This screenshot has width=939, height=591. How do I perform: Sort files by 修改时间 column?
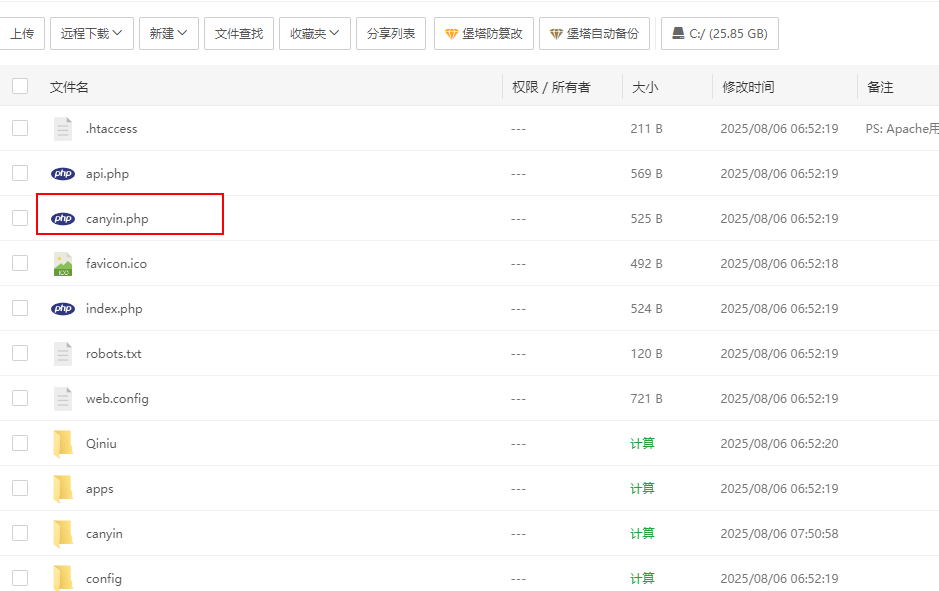(x=748, y=87)
